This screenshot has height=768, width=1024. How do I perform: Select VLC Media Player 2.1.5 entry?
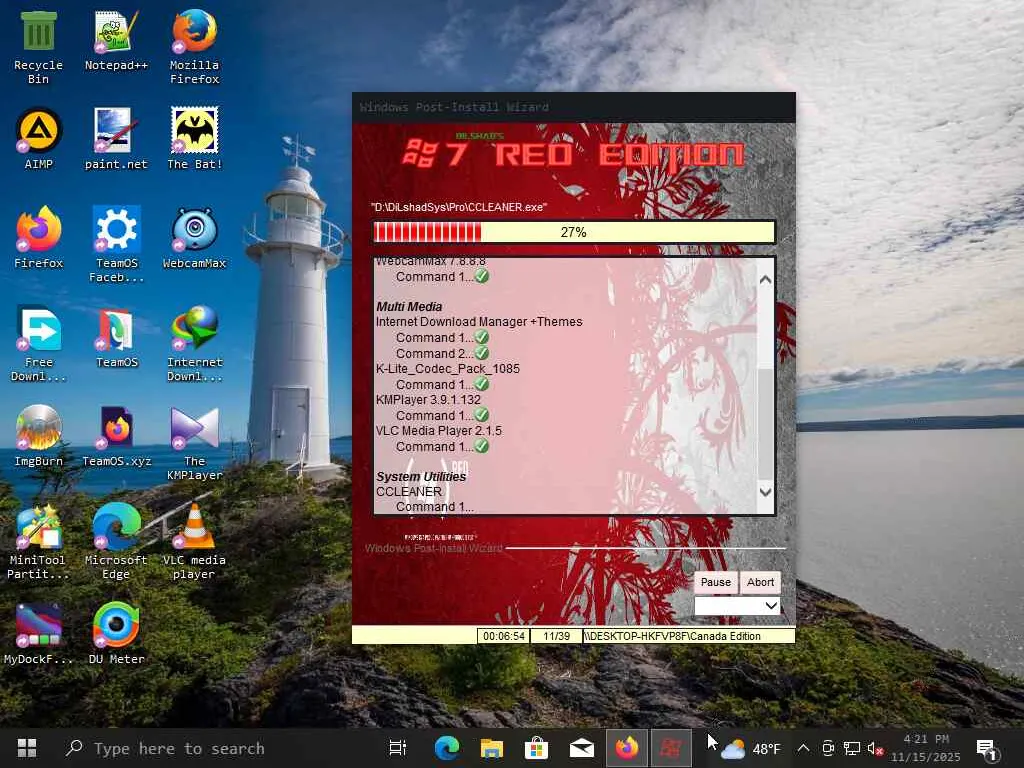click(x=439, y=431)
